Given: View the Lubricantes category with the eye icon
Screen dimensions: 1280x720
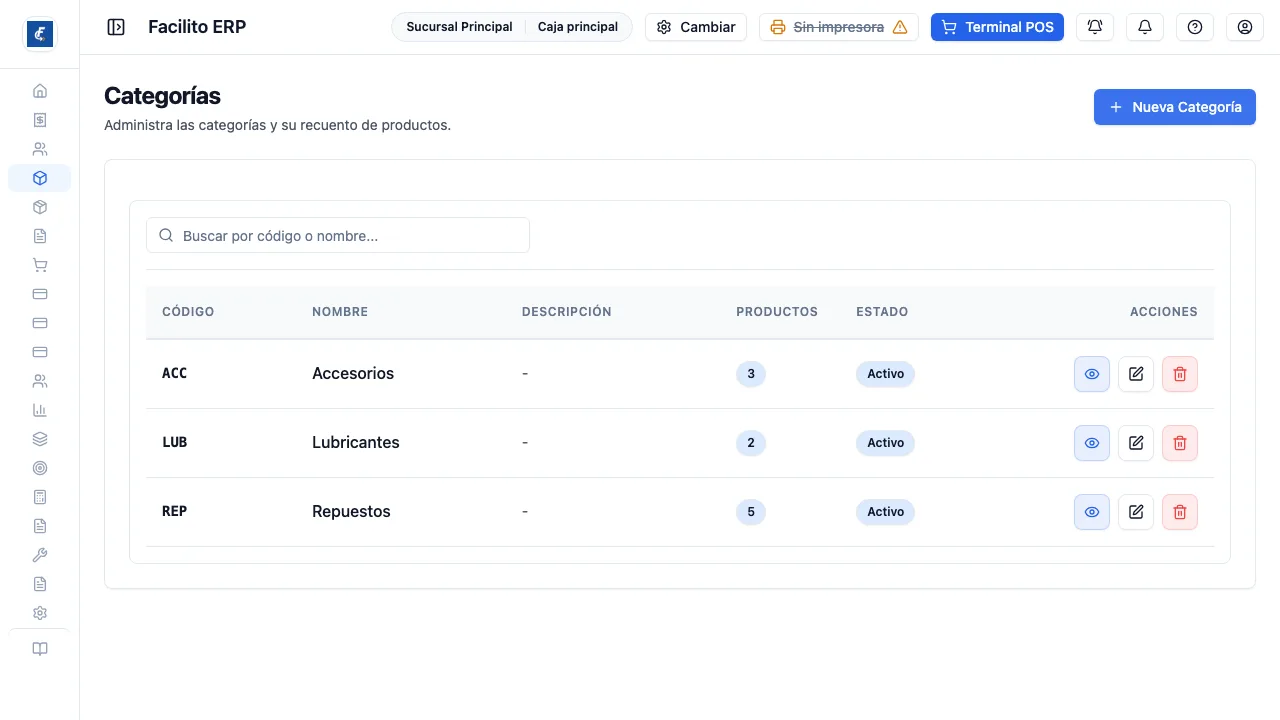Looking at the screenshot, I should click(1092, 443).
